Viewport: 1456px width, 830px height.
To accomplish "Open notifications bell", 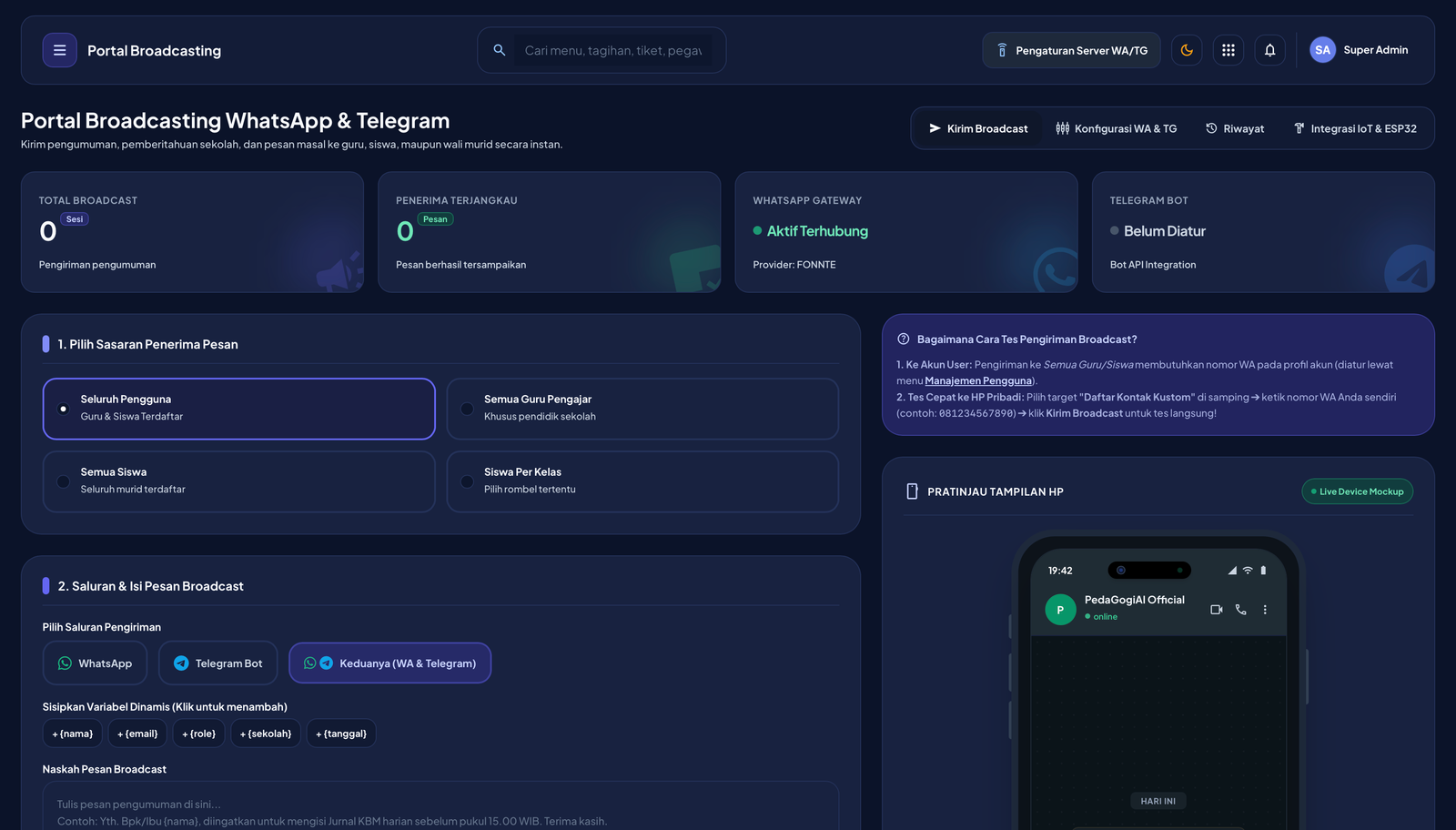I will (1270, 50).
